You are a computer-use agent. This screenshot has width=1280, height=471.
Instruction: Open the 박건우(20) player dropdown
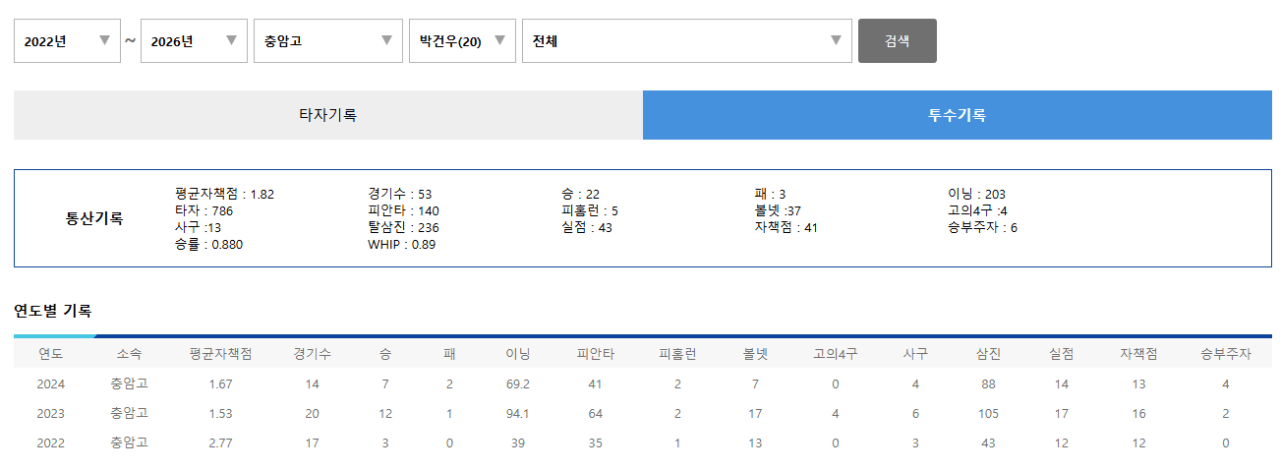tap(463, 41)
